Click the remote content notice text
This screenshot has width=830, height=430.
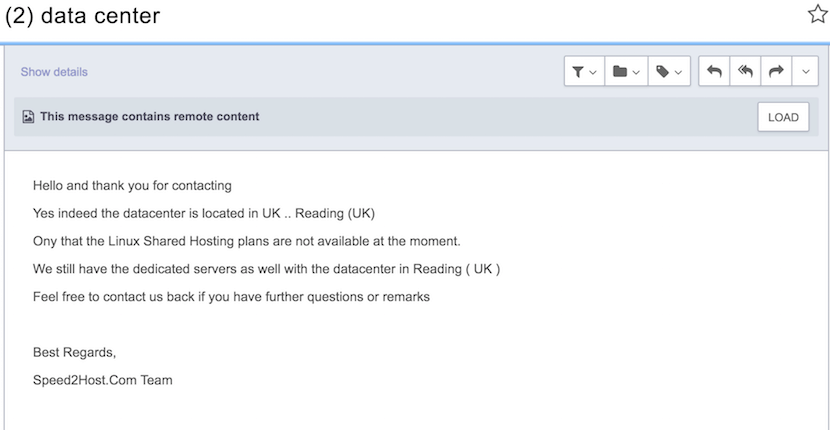(150, 117)
